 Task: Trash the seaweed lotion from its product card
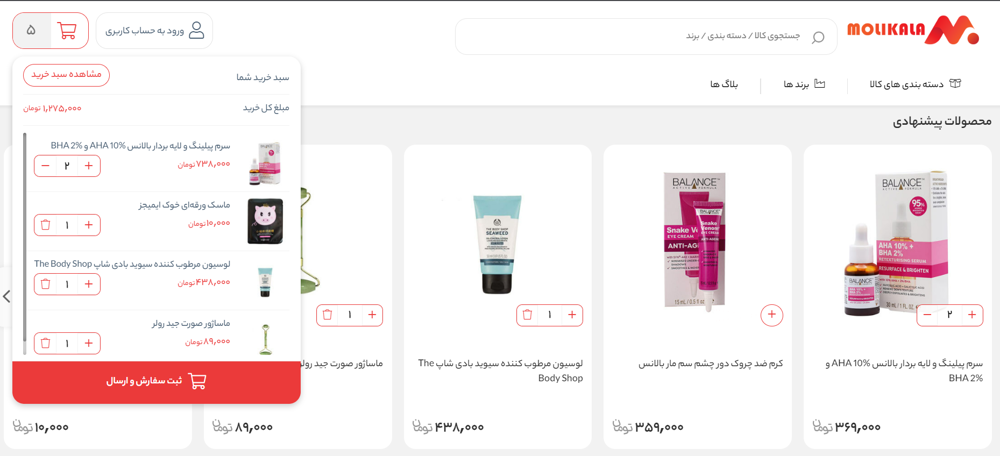[x=527, y=315]
